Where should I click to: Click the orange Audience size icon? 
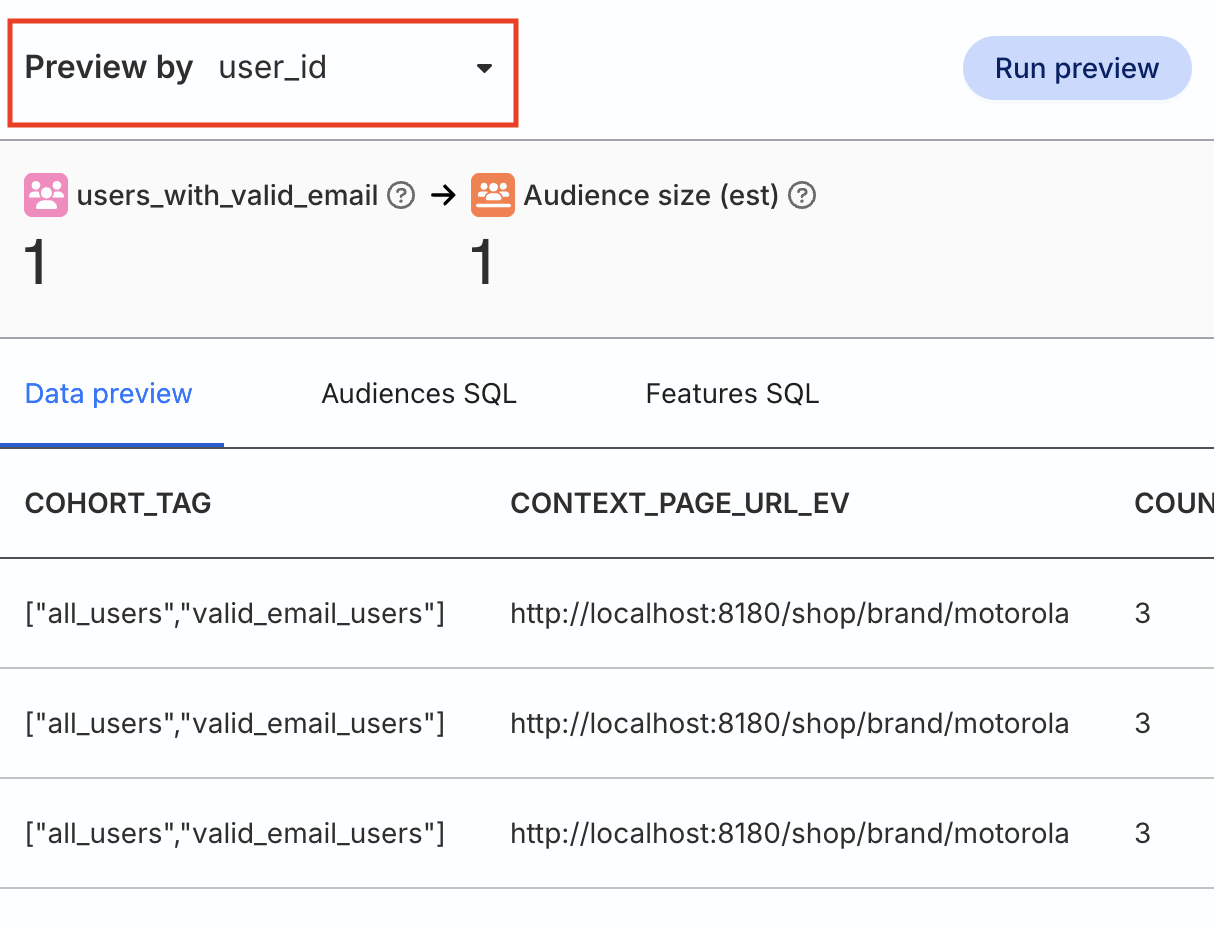coord(492,196)
